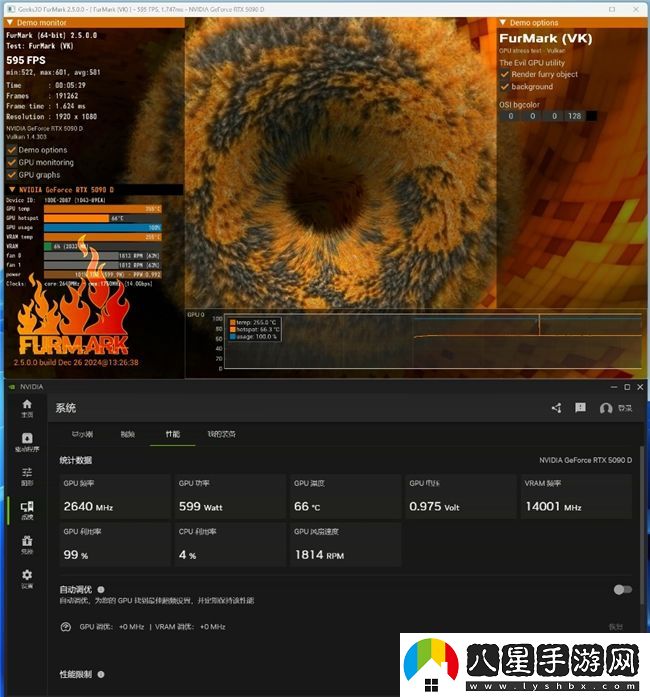Click the gauge icon before GPU 调优
Screen dimensions: 650x697
click(65, 627)
